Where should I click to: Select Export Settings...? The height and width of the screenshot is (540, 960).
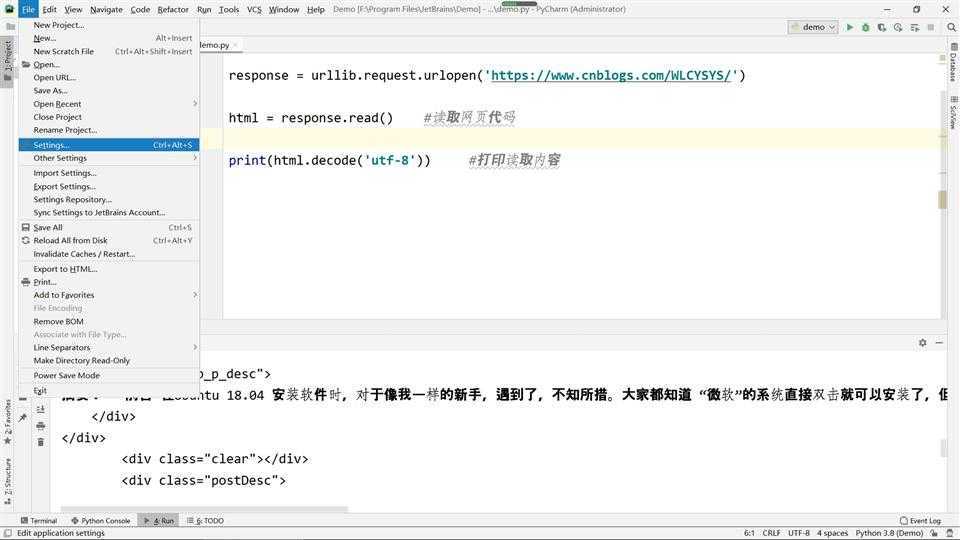click(x=109, y=187)
